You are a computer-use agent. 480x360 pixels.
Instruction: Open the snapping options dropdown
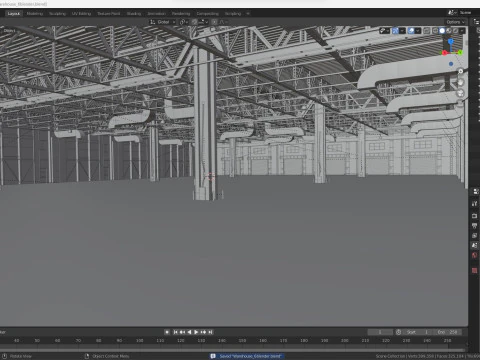[203, 22]
